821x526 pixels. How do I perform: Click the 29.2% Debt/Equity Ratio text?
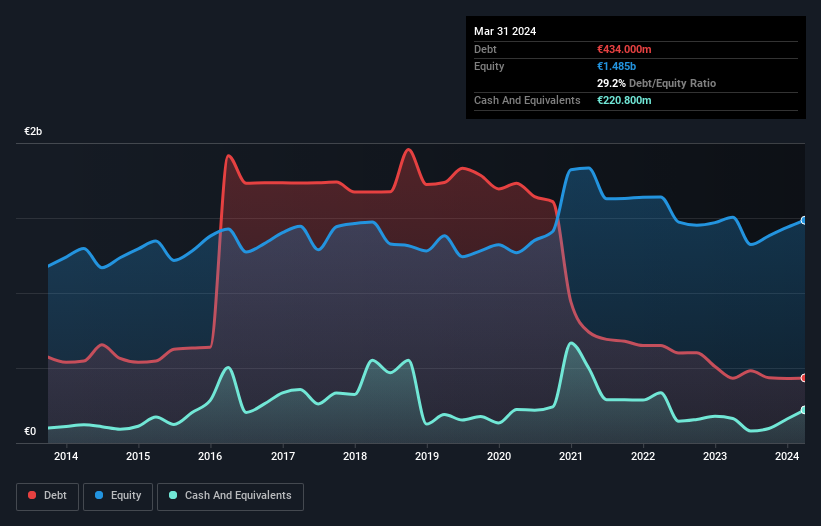tap(656, 83)
